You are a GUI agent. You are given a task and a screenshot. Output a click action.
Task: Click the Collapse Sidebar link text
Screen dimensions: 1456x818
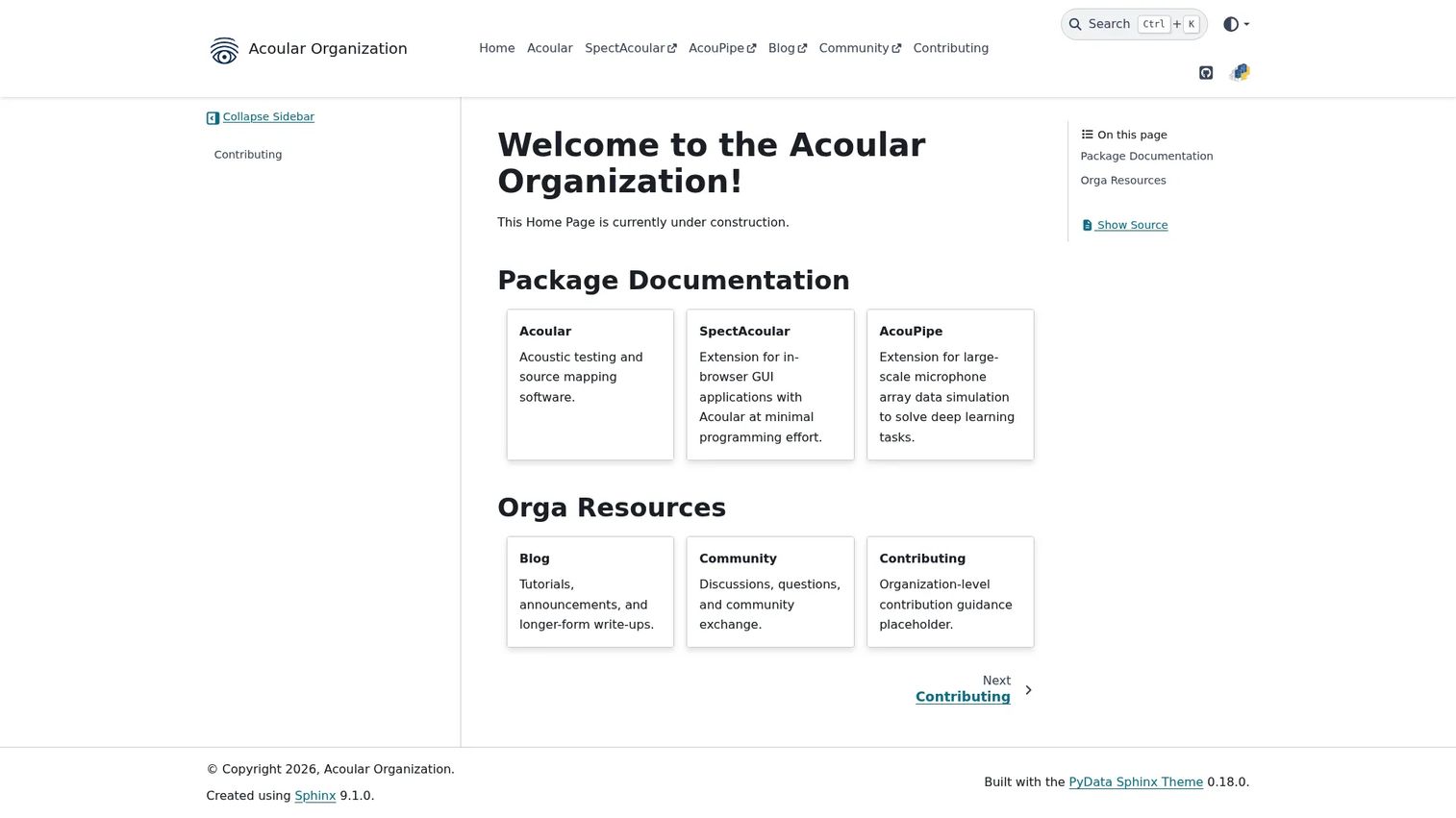(268, 117)
